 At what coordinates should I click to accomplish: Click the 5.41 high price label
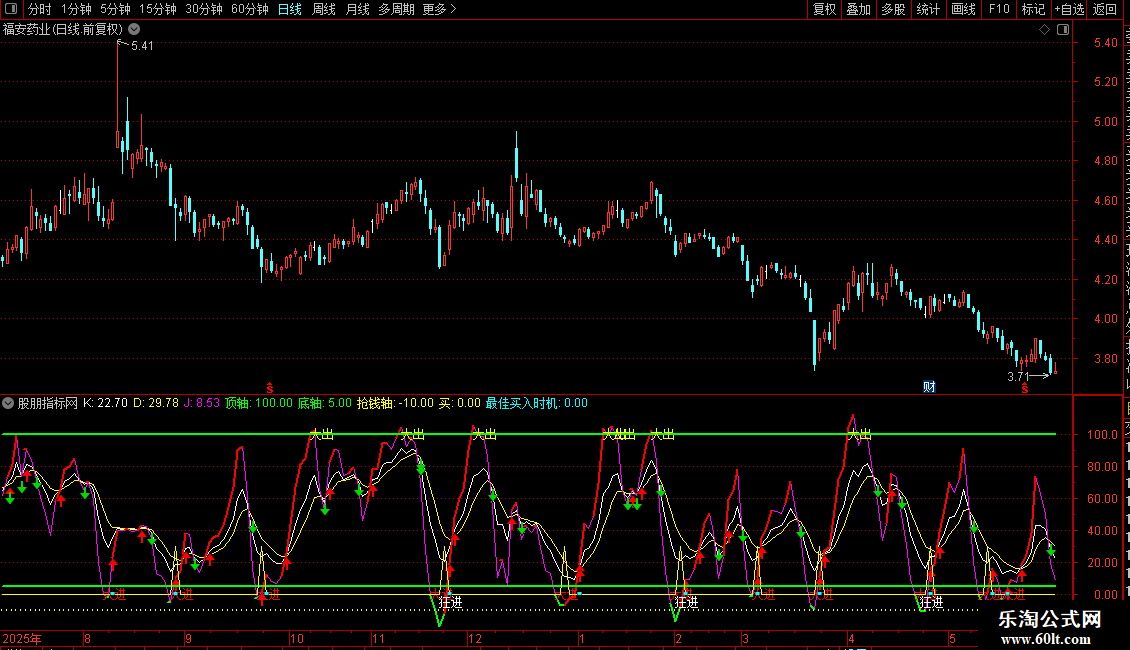pos(142,45)
